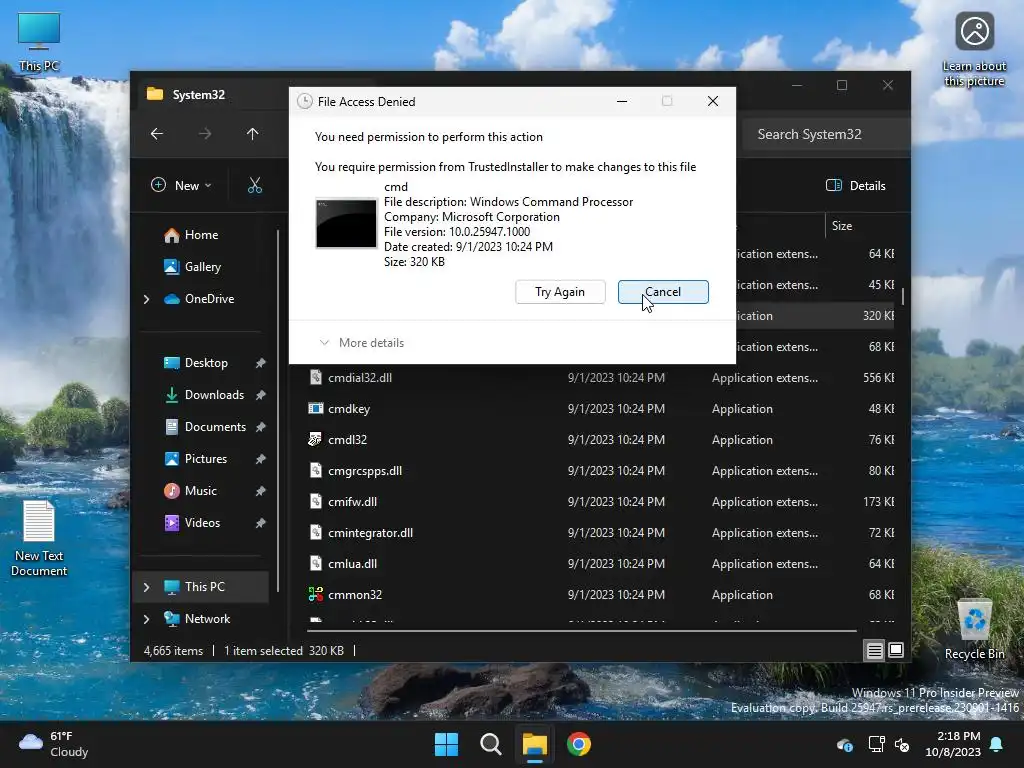1024x768 pixels.
Task: Click the pin icon next to Videos
Action: click(261, 523)
